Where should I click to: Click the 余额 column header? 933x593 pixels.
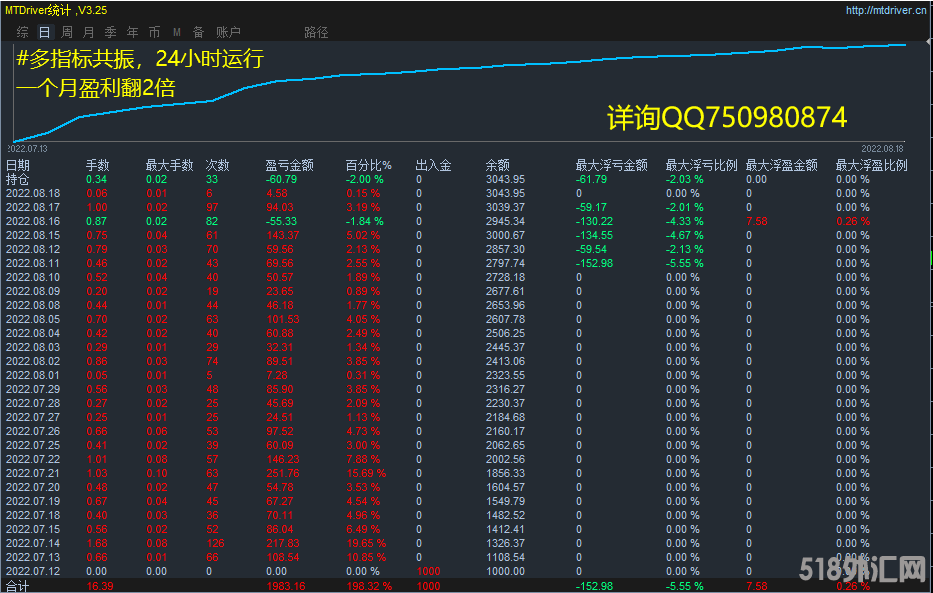pos(497,165)
